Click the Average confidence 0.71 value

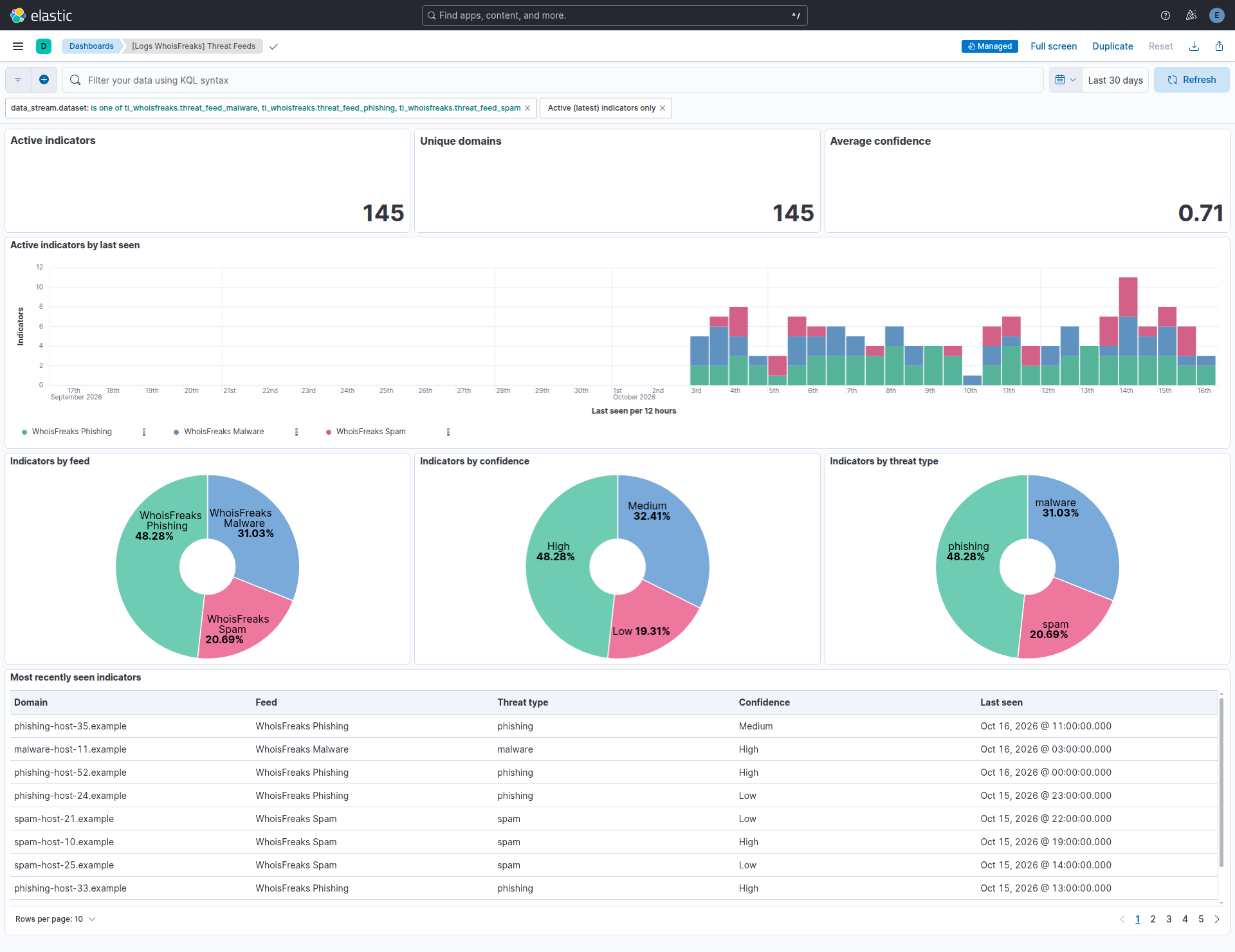[1201, 213]
